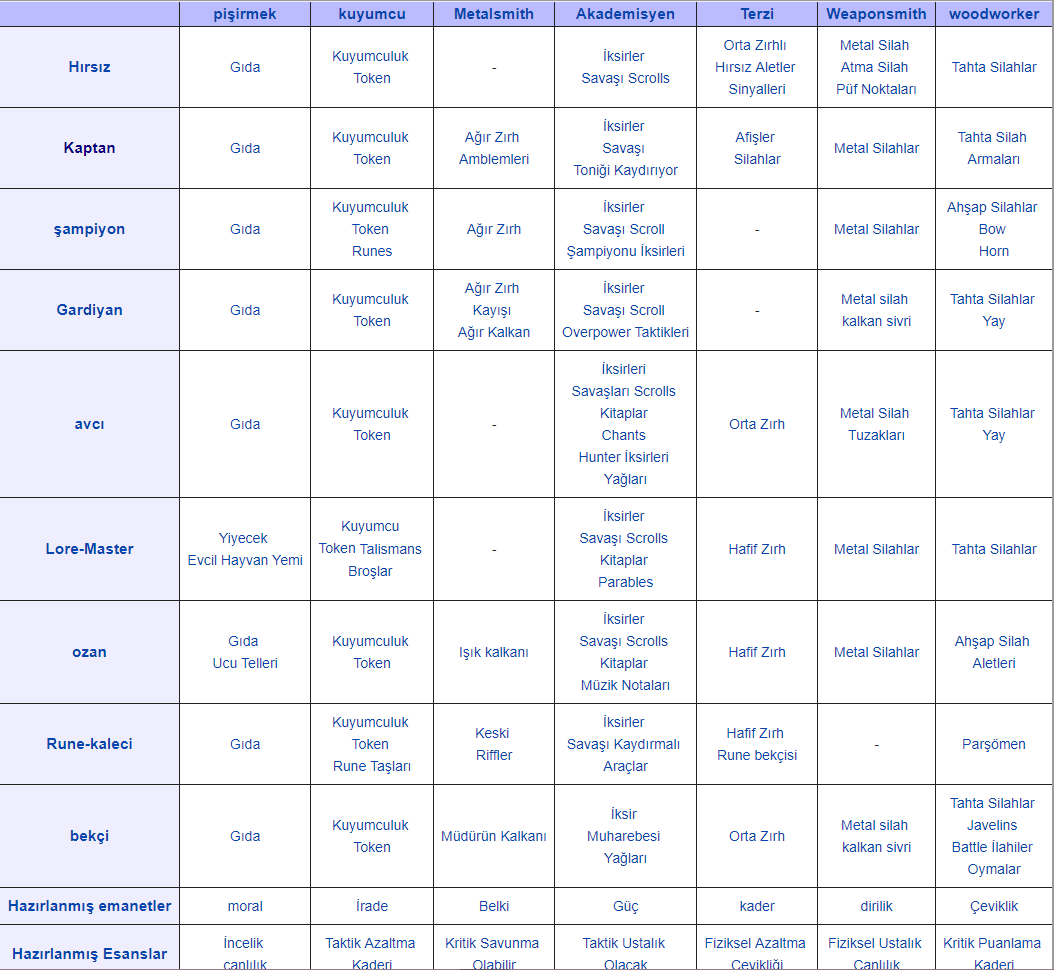Image resolution: width=1054 pixels, height=970 pixels.
Task: Click the ozan row header link
Action: pos(89,652)
